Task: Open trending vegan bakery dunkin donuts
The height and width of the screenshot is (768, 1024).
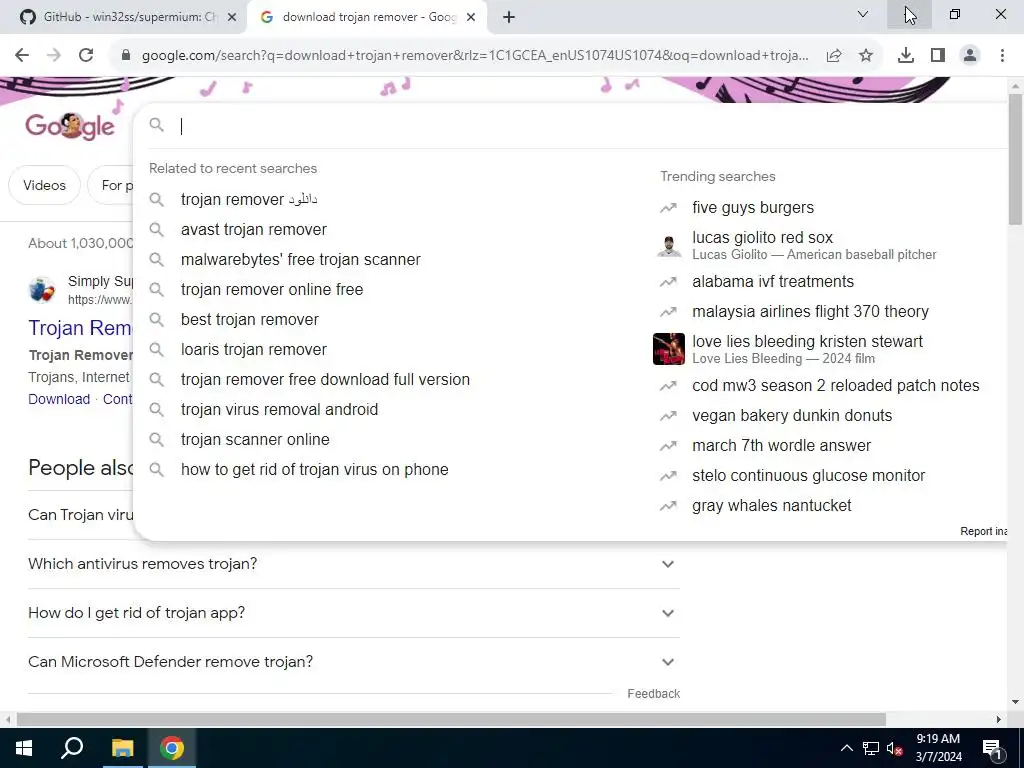Action: click(x=792, y=416)
